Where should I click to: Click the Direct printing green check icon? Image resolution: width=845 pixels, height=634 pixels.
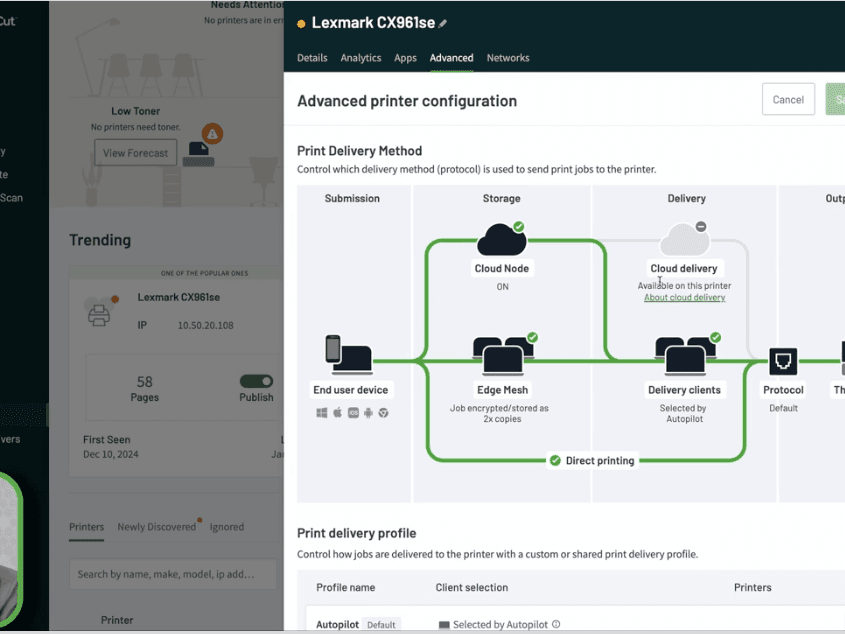[x=555, y=460]
